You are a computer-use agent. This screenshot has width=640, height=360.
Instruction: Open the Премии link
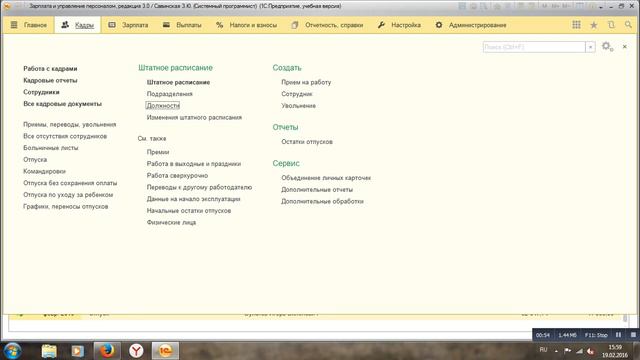click(158, 152)
